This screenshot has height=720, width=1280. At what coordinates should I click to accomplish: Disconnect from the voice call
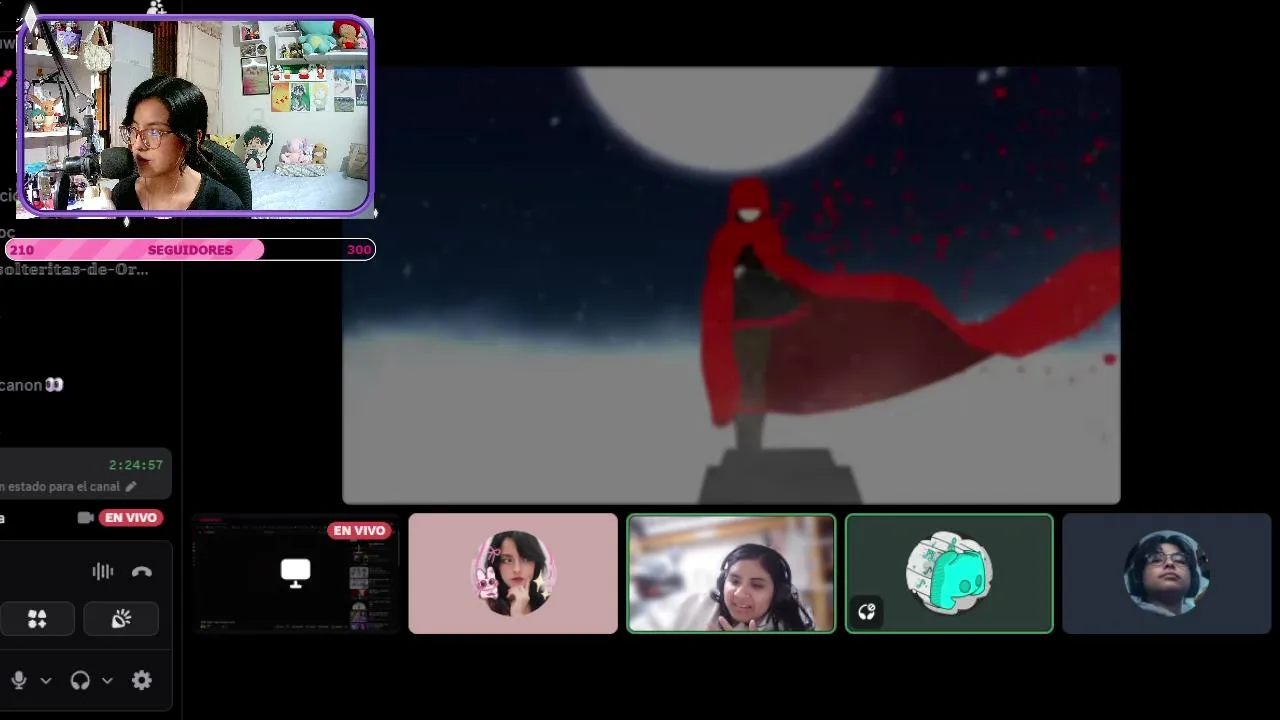coord(142,571)
